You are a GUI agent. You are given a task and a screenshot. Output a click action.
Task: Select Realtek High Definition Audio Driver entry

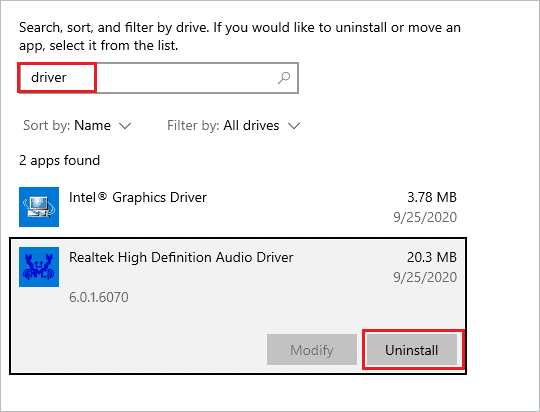click(238, 306)
